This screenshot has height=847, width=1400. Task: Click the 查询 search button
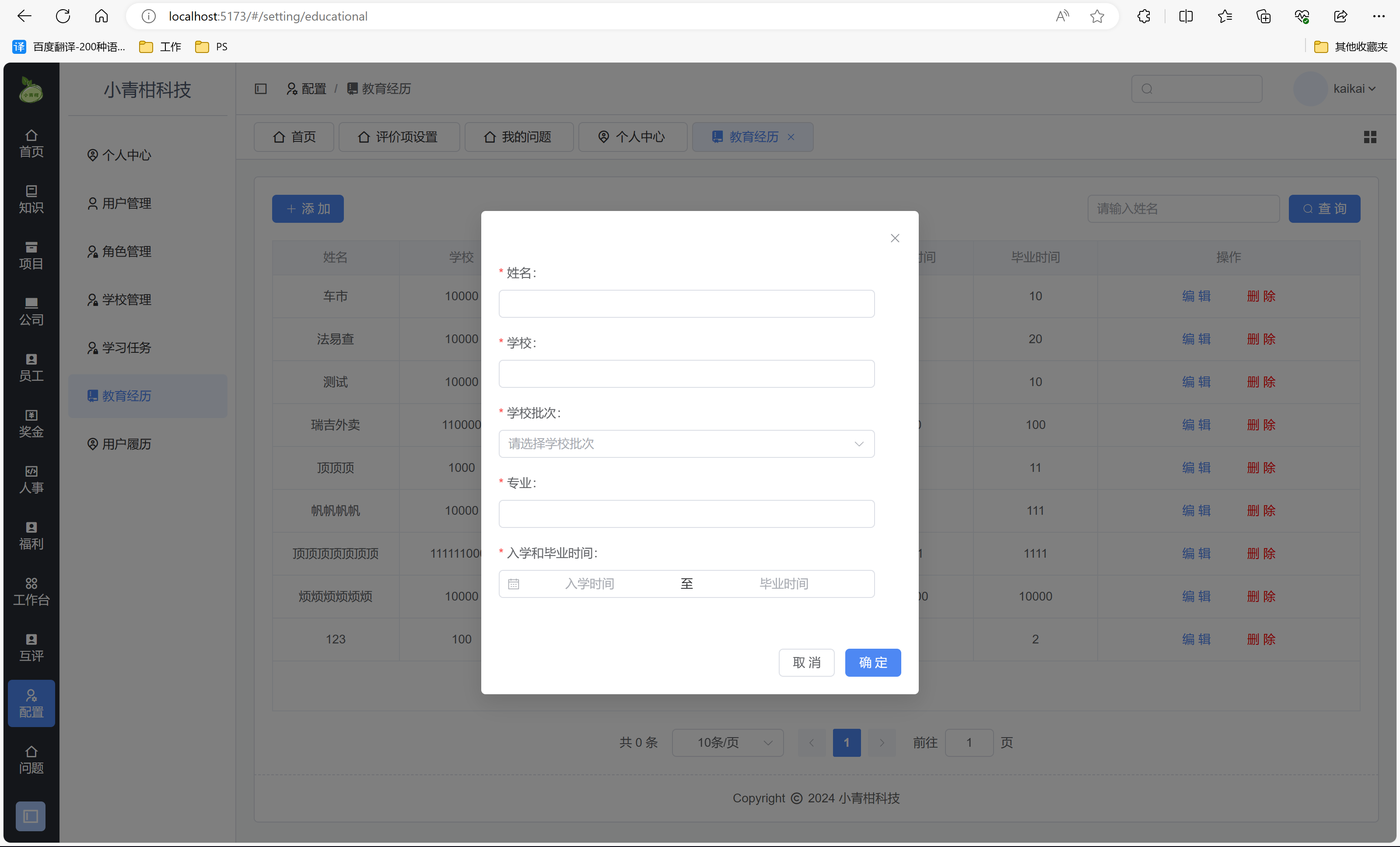[1324, 209]
